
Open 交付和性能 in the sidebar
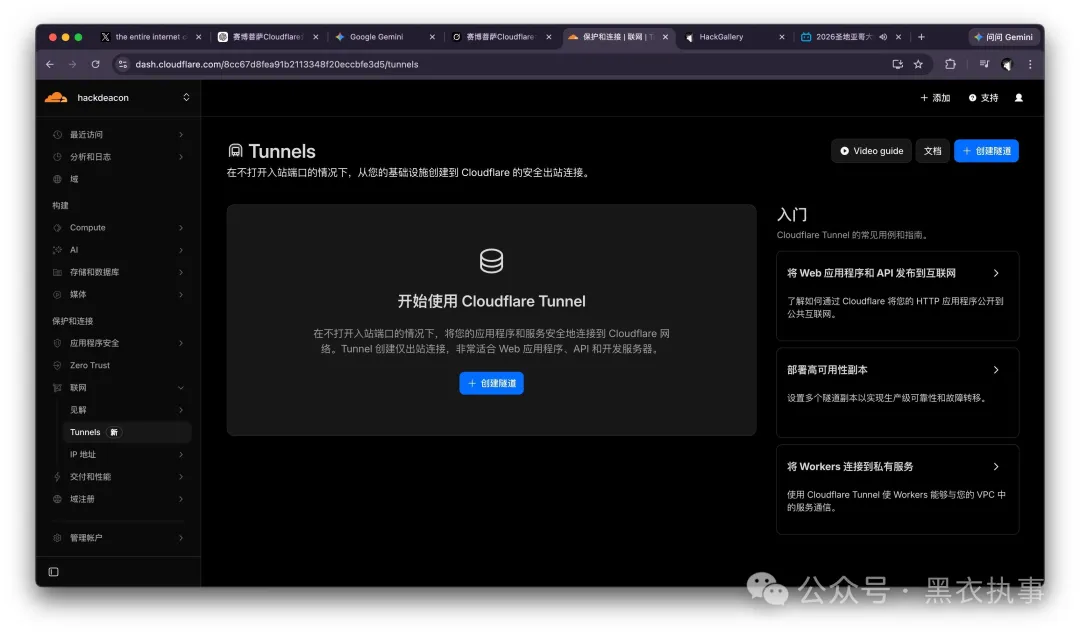(x=118, y=476)
